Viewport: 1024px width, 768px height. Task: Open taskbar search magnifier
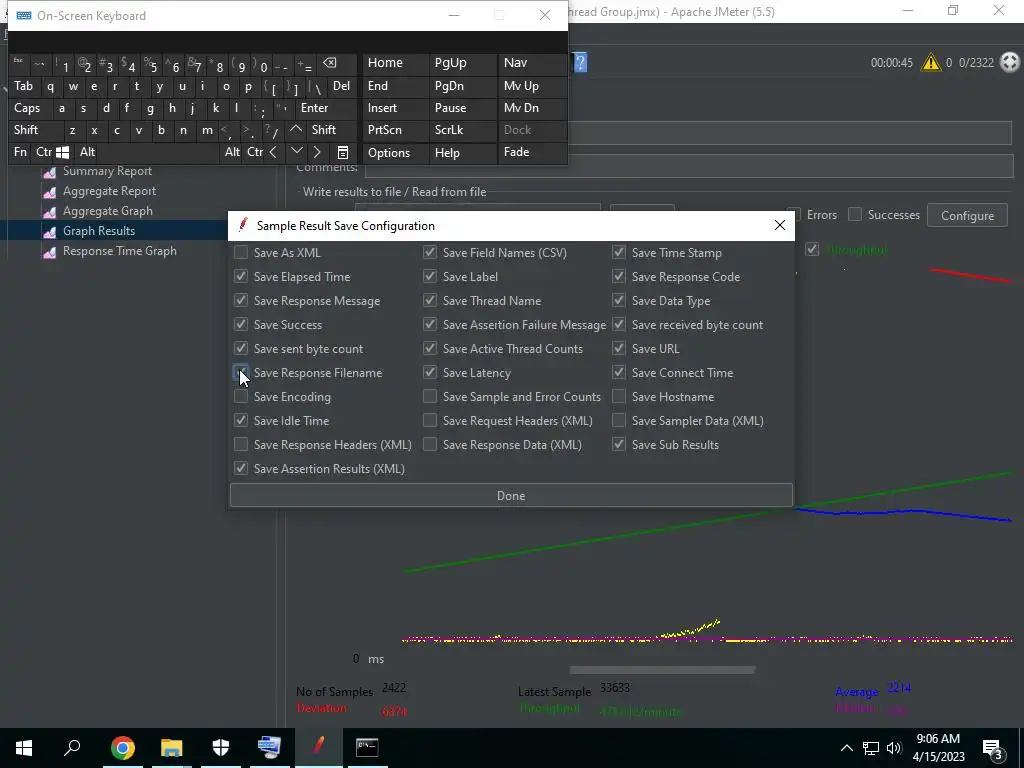coord(72,747)
